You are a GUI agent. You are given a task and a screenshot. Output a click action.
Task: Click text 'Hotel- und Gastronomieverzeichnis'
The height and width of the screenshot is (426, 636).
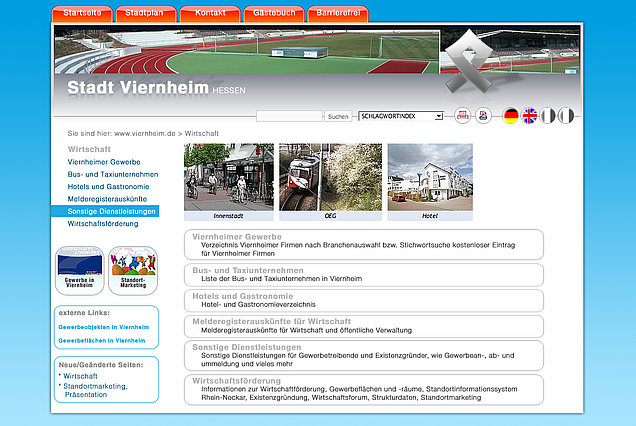tap(258, 304)
